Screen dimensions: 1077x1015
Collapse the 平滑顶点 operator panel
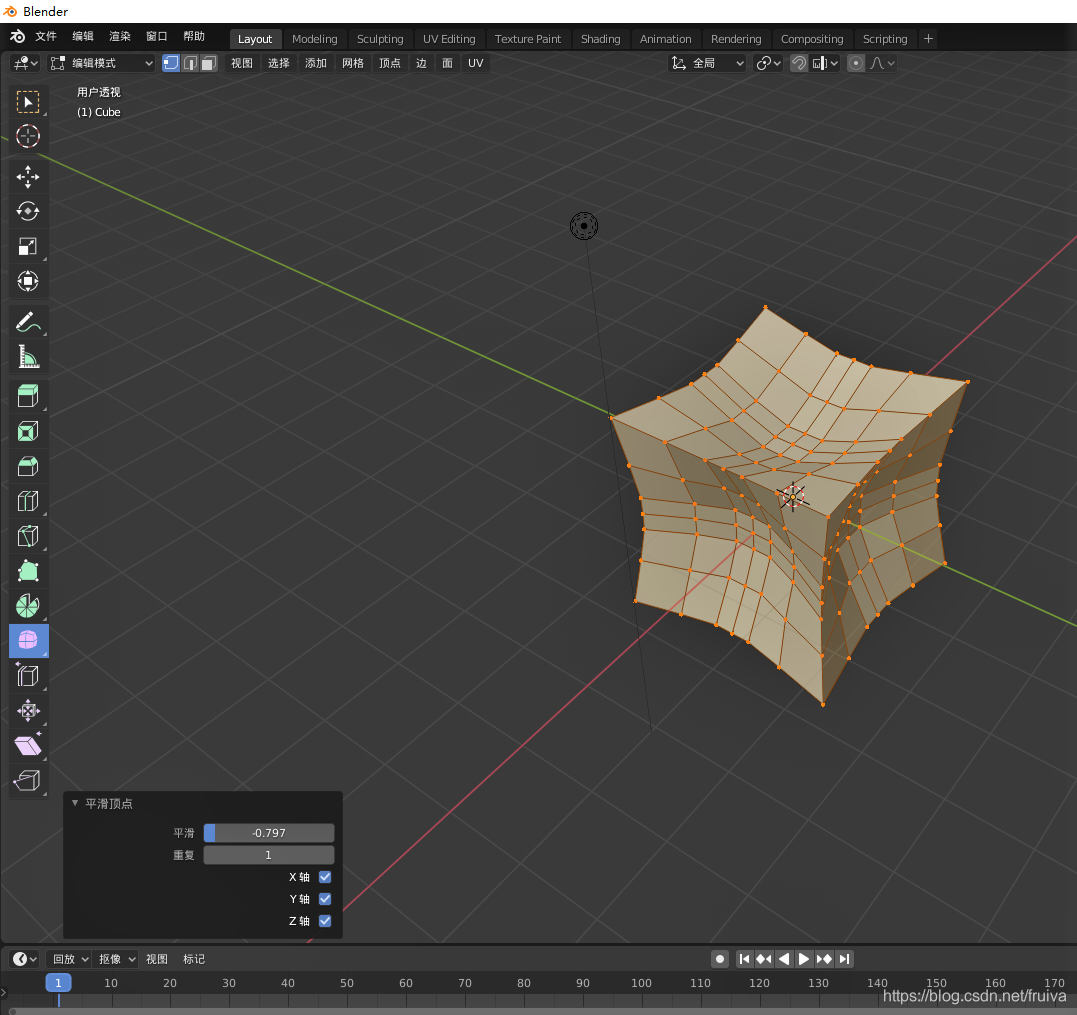[x=75, y=803]
